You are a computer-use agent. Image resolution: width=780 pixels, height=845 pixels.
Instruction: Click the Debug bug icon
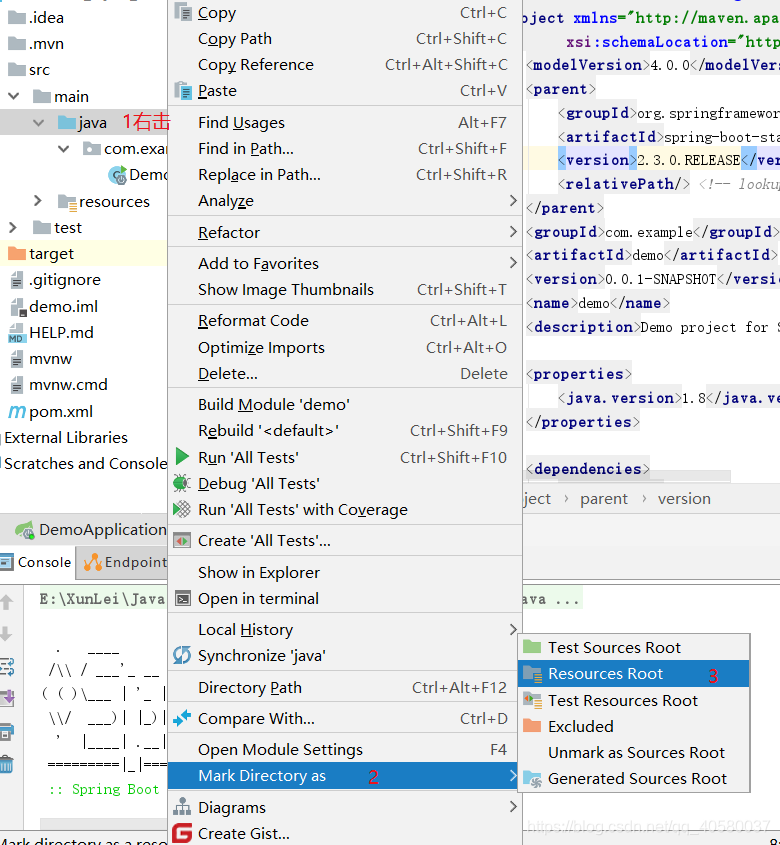point(182,483)
